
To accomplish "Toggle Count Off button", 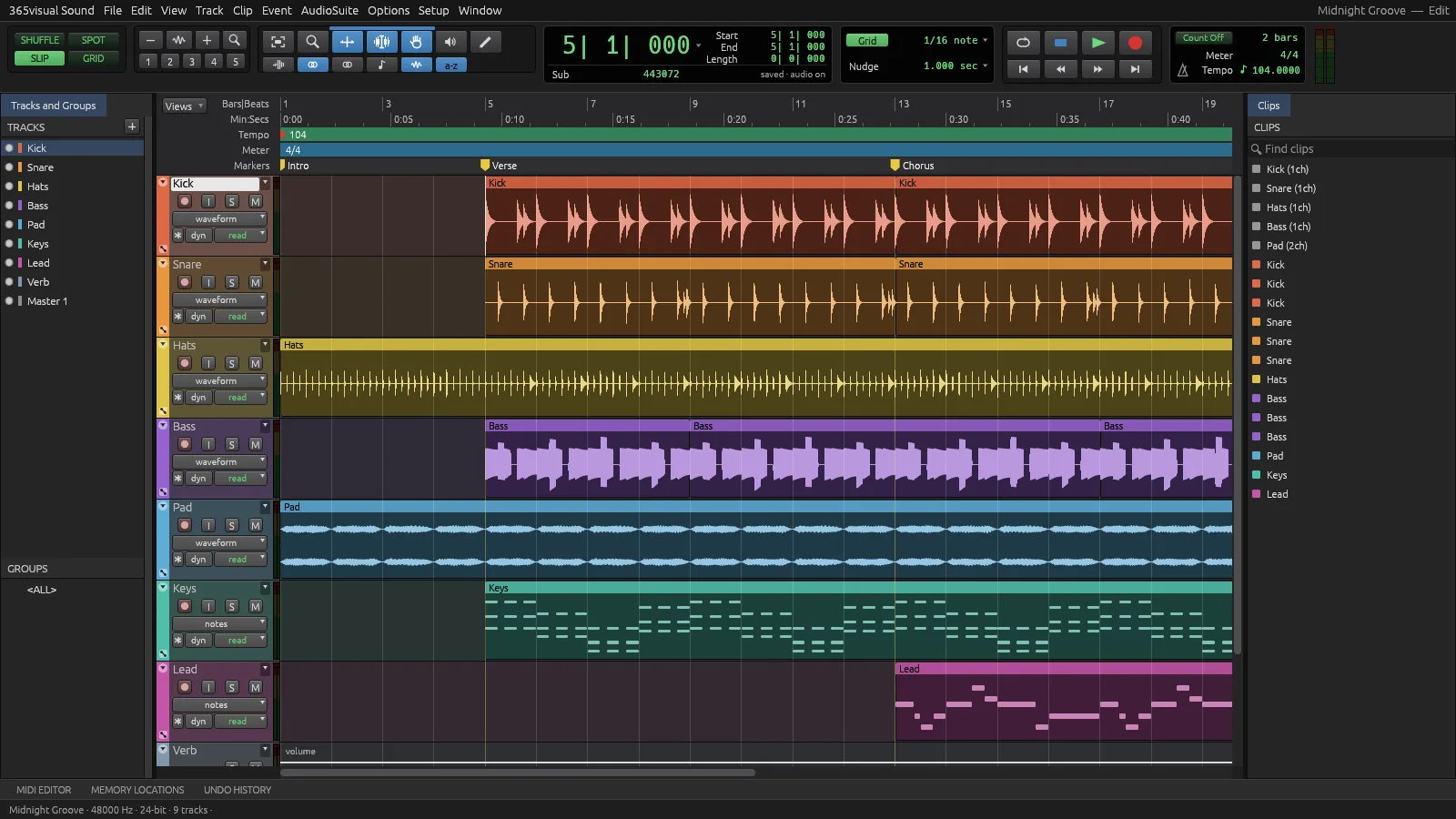I will (1204, 37).
